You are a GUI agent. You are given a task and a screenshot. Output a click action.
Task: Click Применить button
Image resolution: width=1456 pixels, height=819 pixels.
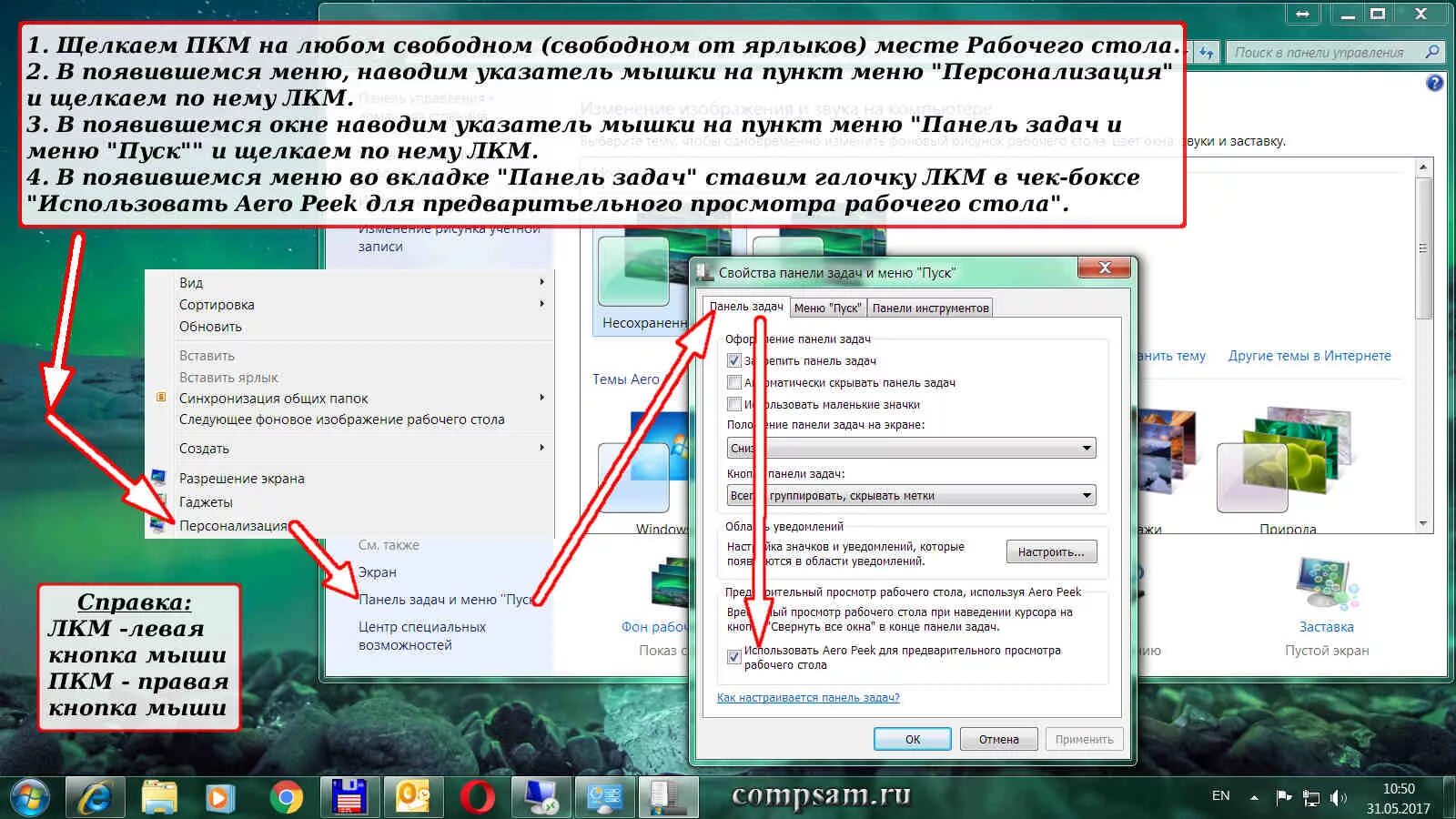point(1084,739)
